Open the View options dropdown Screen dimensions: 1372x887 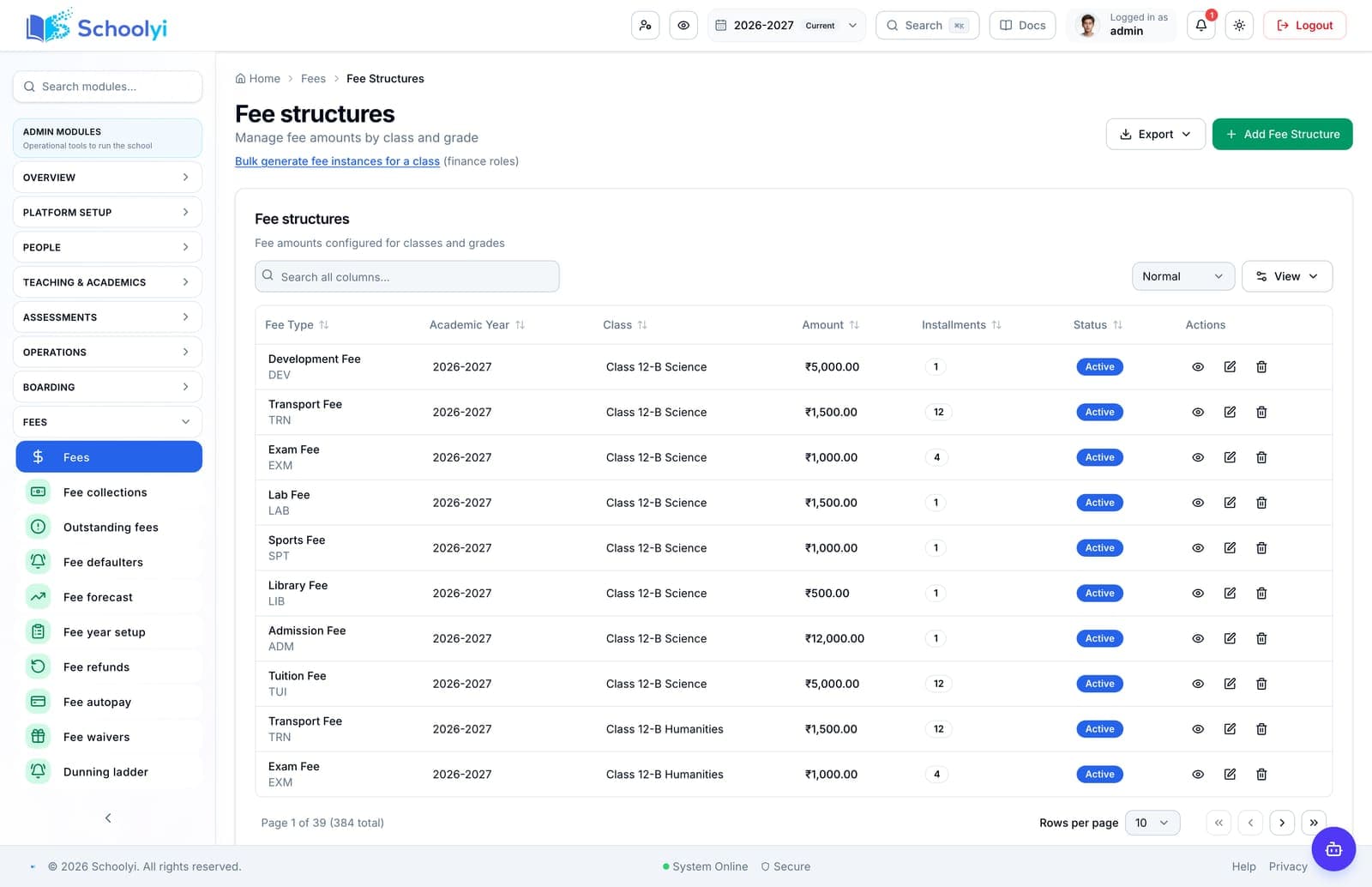pos(1287,276)
